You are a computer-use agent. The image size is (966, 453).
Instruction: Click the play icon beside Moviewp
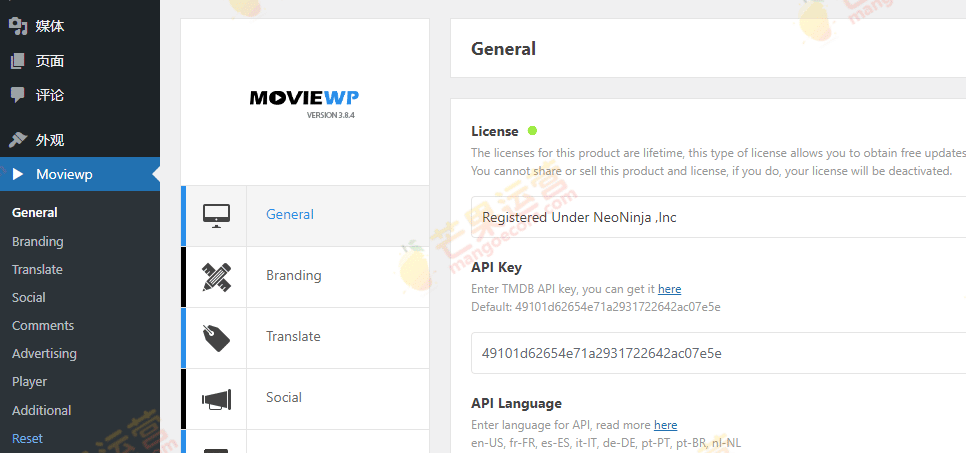point(18,174)
